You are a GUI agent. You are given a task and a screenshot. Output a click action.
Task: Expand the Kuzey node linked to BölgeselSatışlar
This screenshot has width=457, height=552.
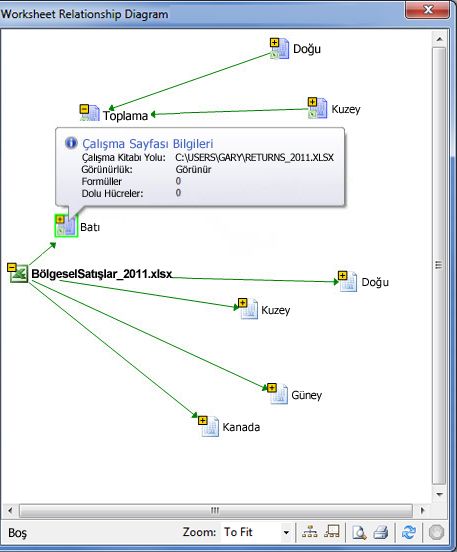click(x=243, y=303)
